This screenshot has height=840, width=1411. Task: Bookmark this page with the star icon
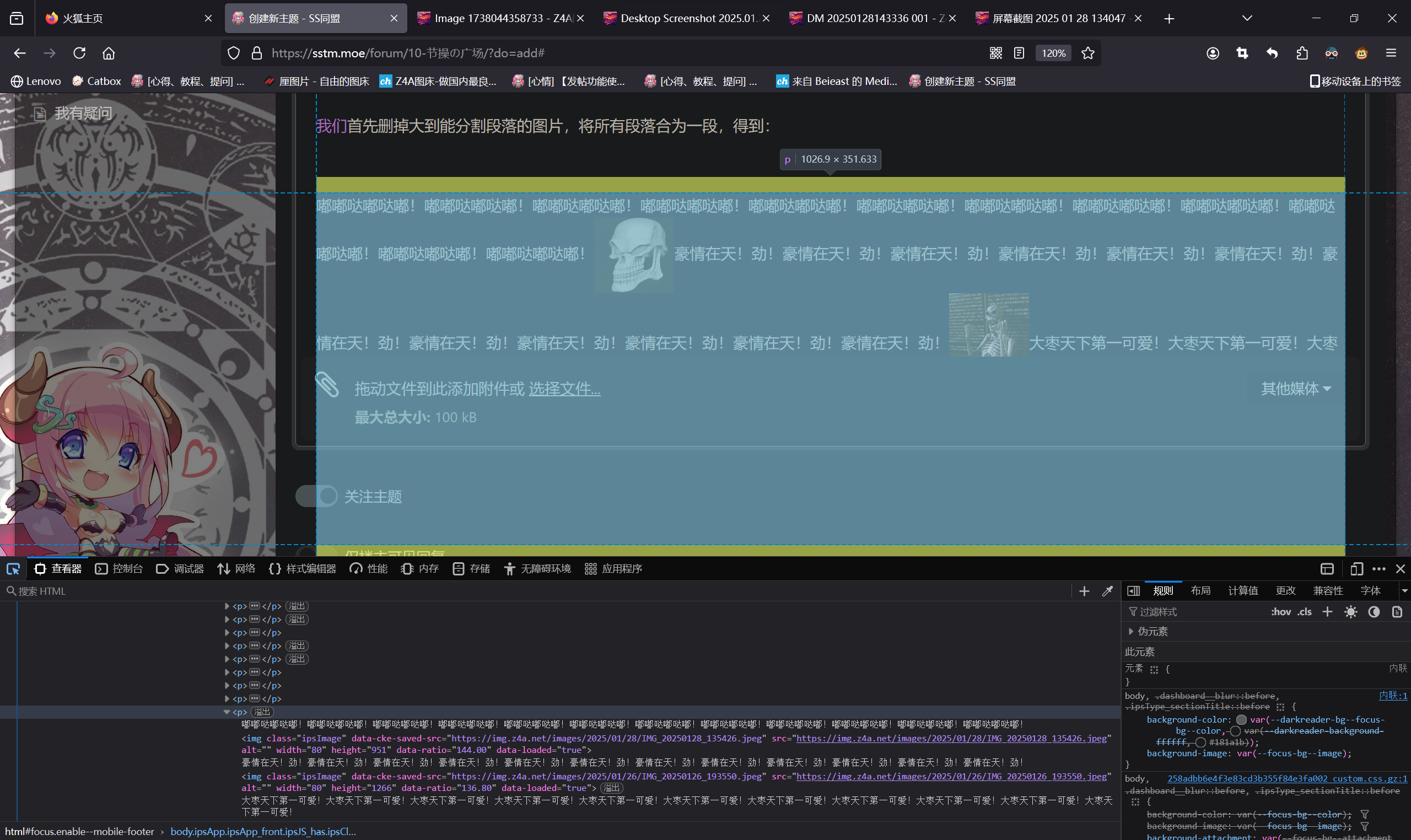(1087, 53)
